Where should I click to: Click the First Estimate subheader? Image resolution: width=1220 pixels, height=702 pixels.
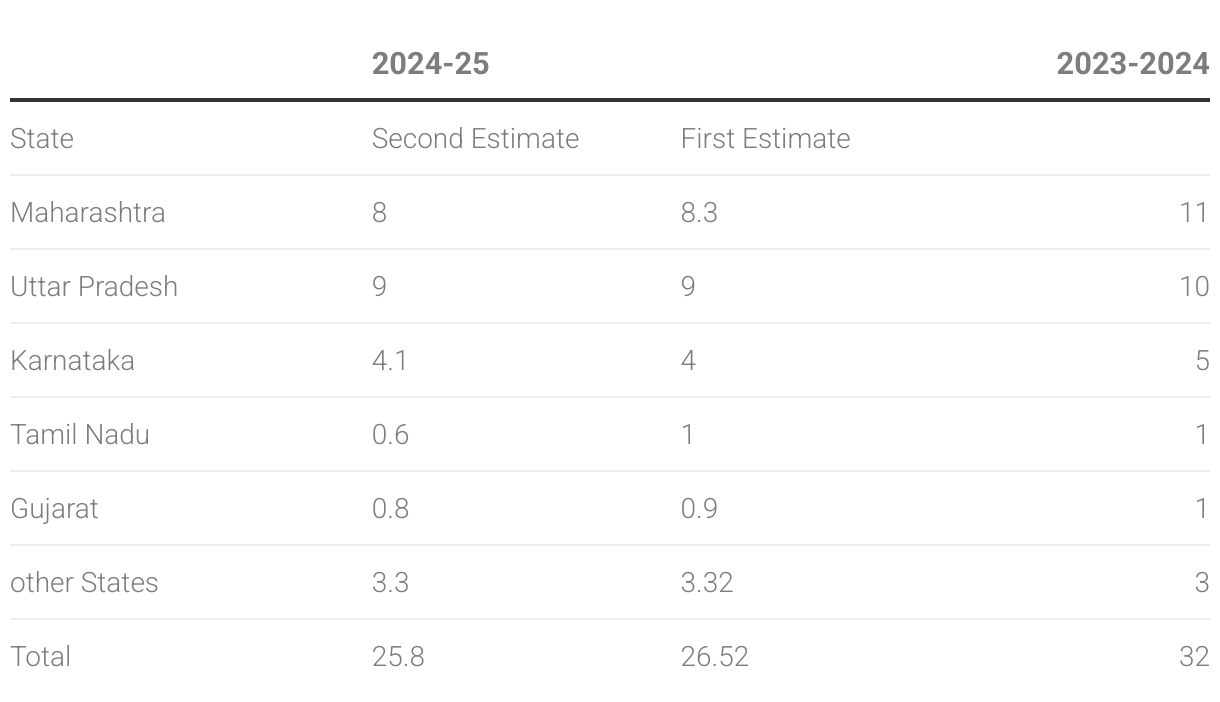[x=765, y=138]
